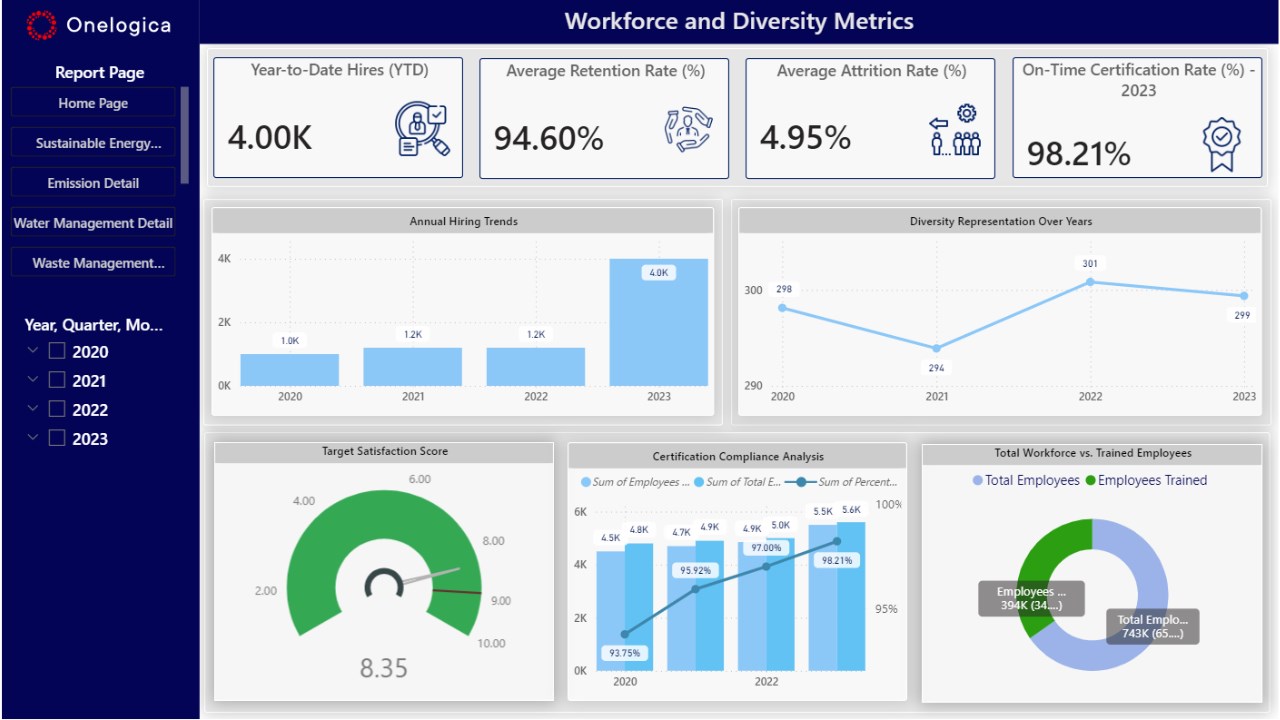Screen dimensions: 1280x720
Task: Select the 2023 hiring bar
Action: pyautogui.click(x=659, y=322)
